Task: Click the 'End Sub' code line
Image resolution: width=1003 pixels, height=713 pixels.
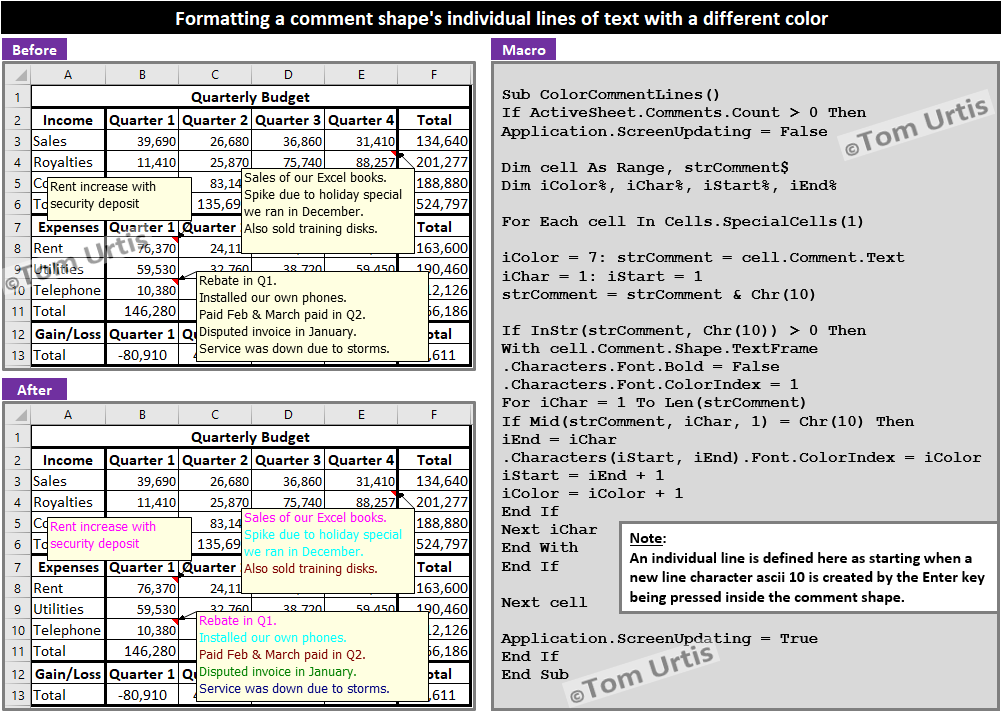Action: tap(535, 675)
